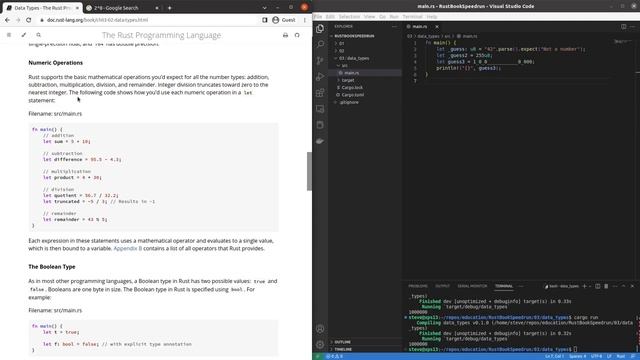Viewport: 640px width, 360px height.
Task: Print the Rust book page
Action: pos(285,35)
